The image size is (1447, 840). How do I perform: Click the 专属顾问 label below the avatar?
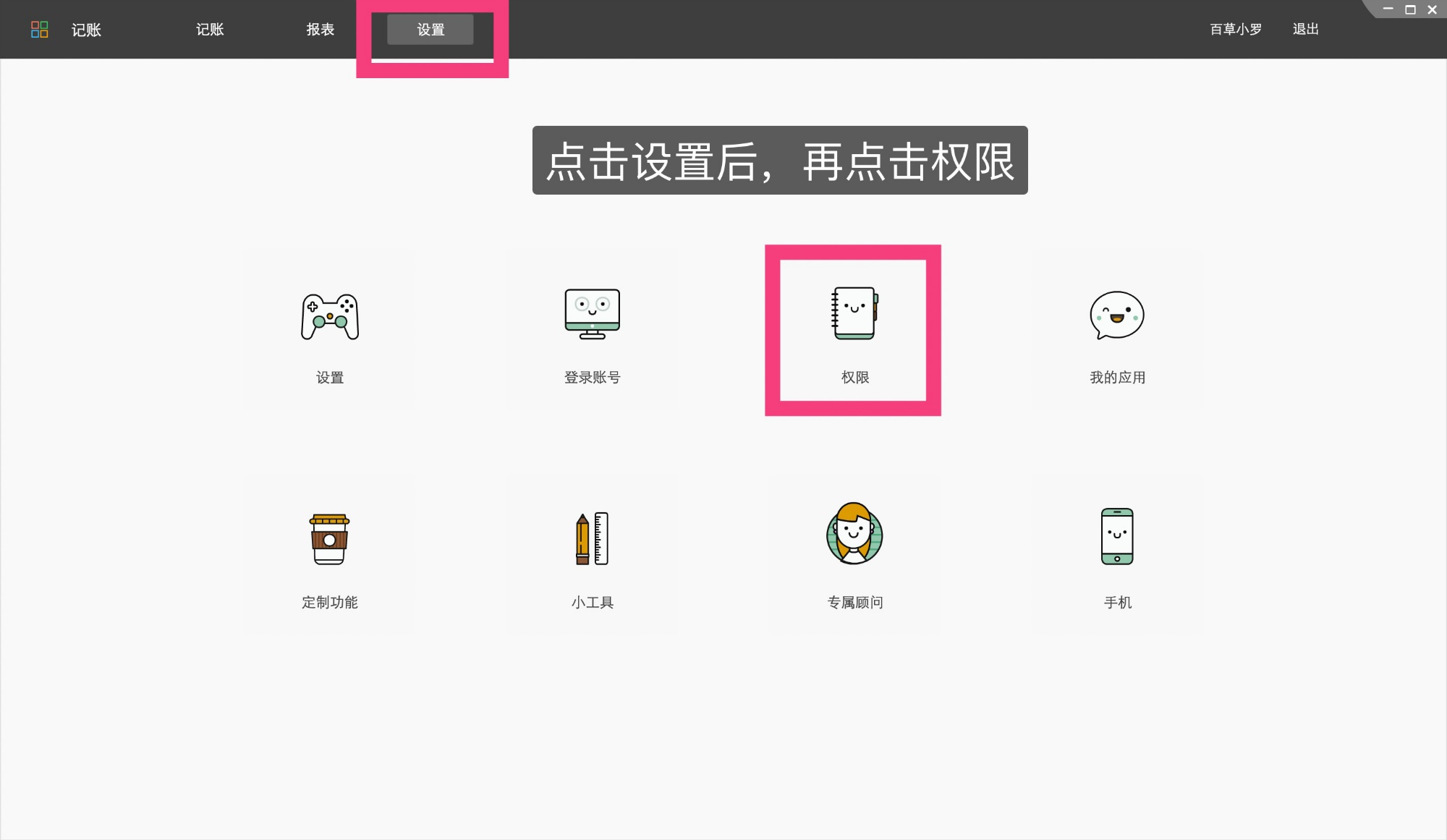pyautogui.click(x=855, y=601)
